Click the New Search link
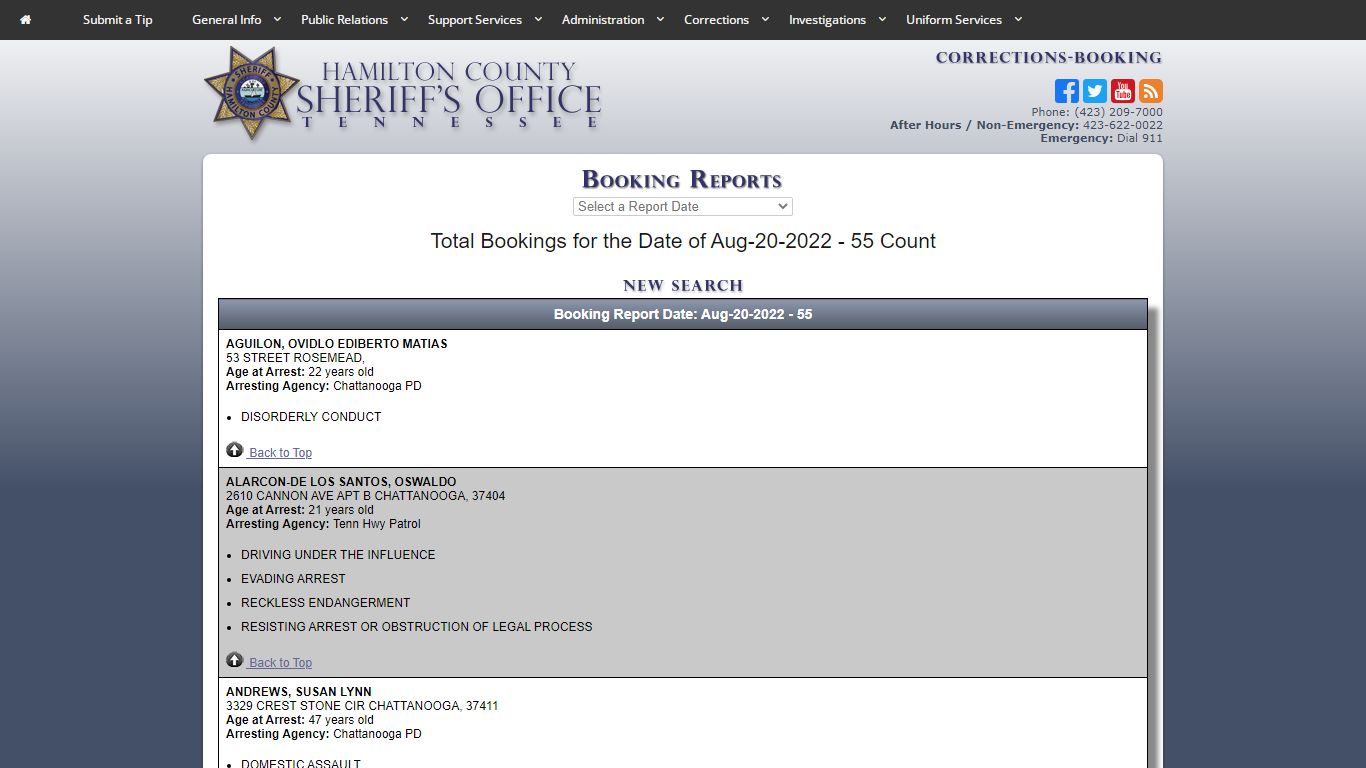 683,286
